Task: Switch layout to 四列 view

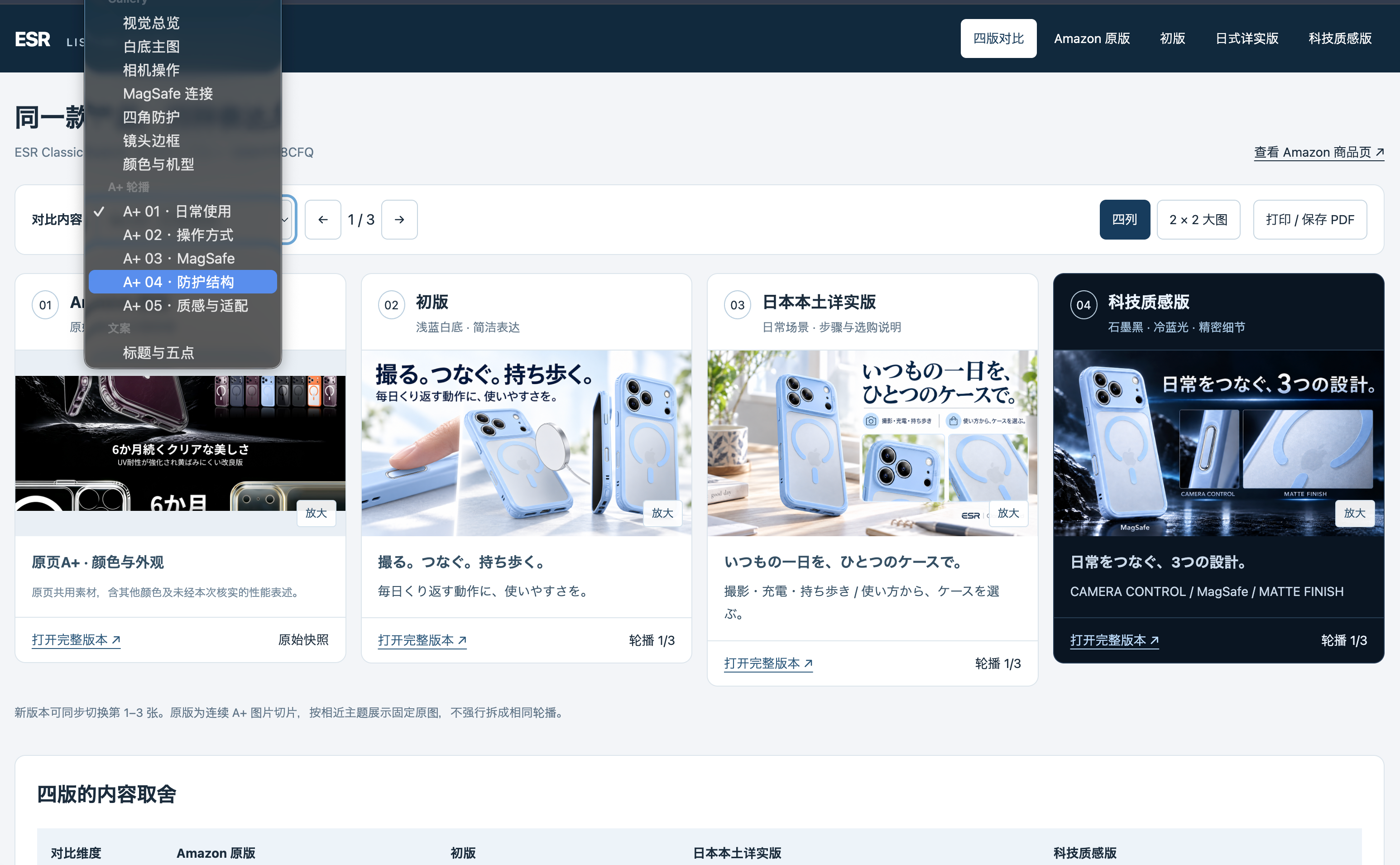Action: pos(1124,220)
